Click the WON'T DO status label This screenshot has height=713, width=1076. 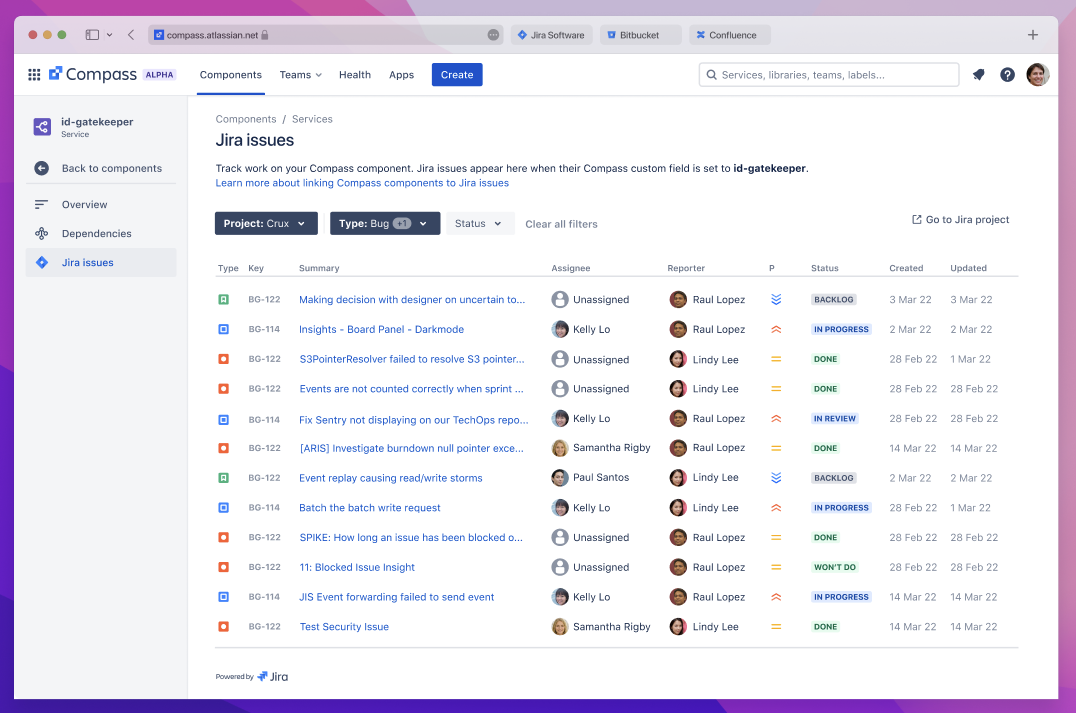(834, 568)
